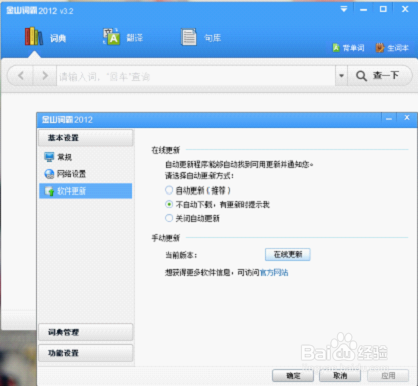Click the update icon beside 软件更新

49,191
